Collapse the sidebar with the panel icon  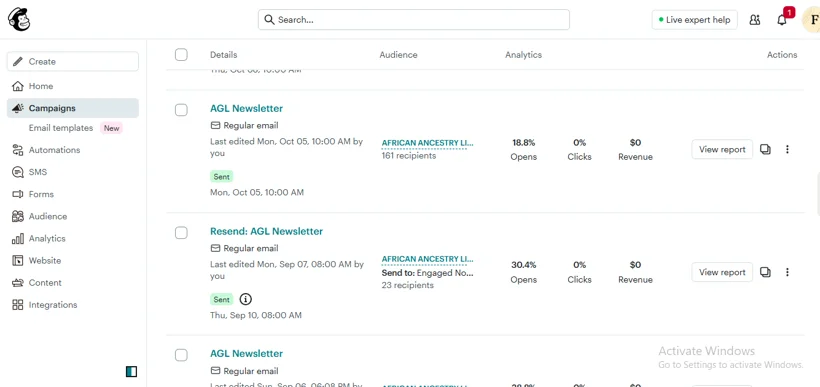131,371
